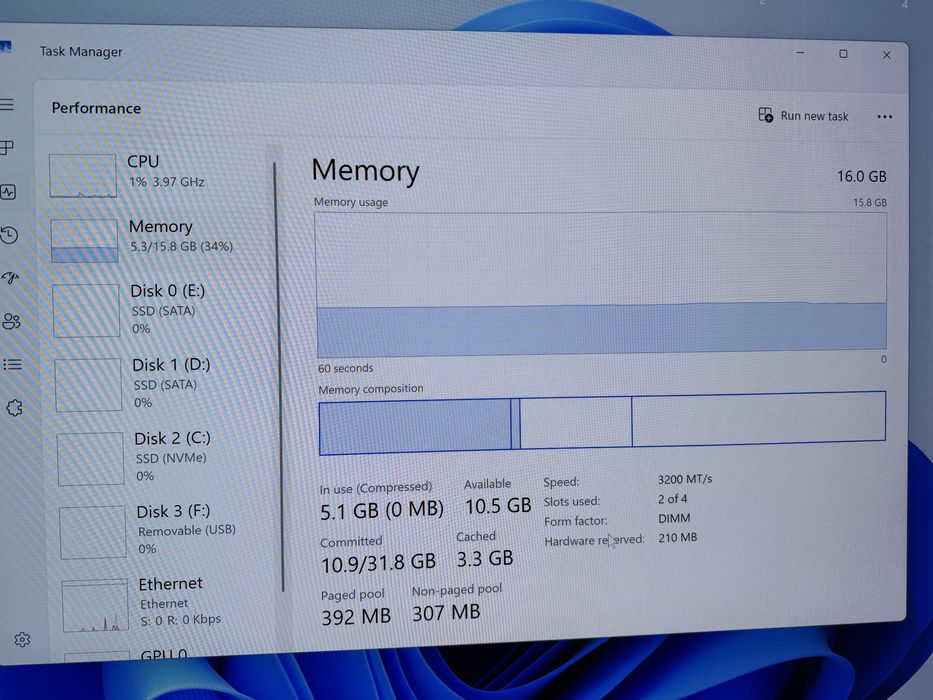The height and width of the screenshot is (700, 933).
Task: Open the App history icon
Action: coord(9,235)
